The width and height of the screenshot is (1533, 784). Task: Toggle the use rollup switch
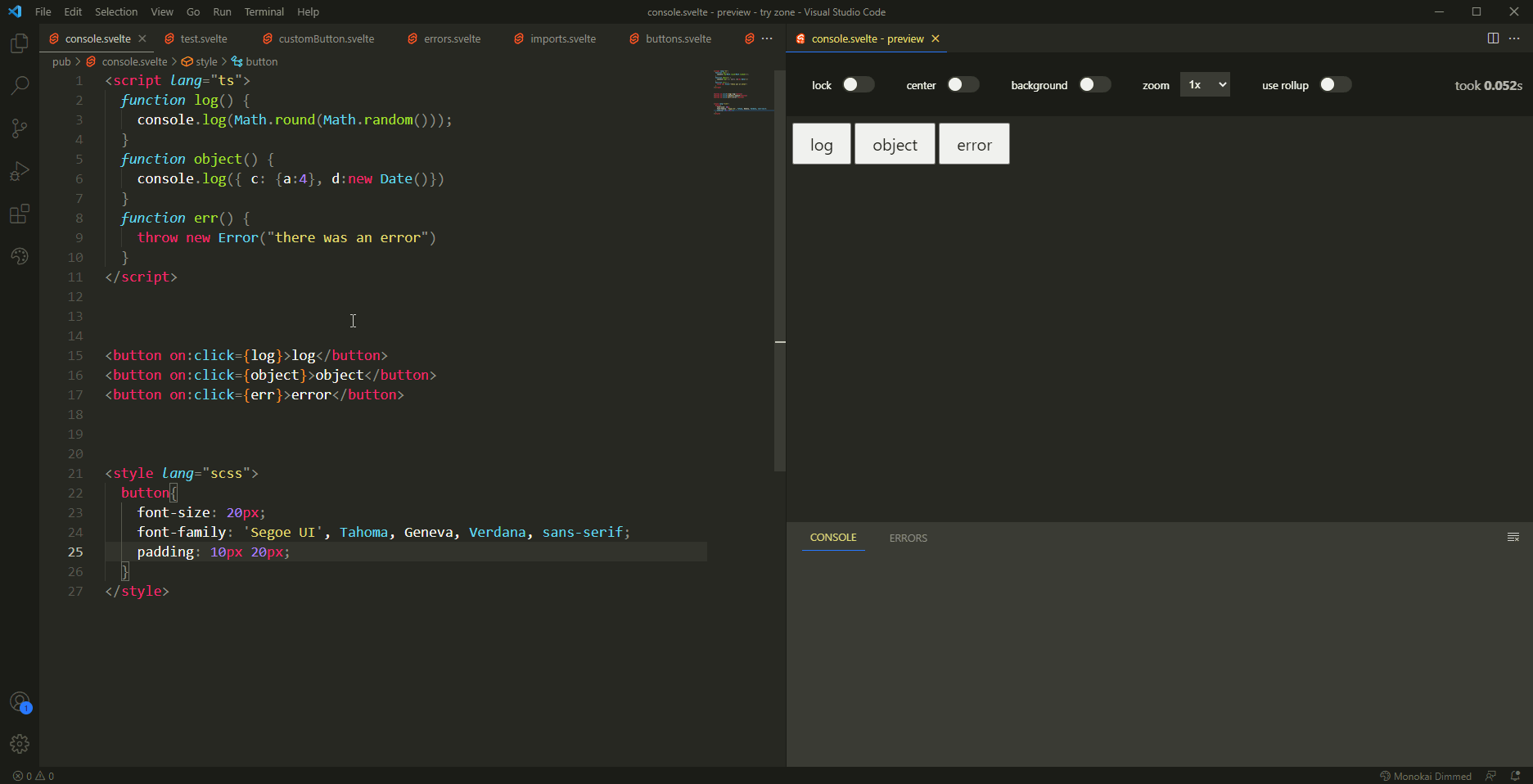[1335, 85]
